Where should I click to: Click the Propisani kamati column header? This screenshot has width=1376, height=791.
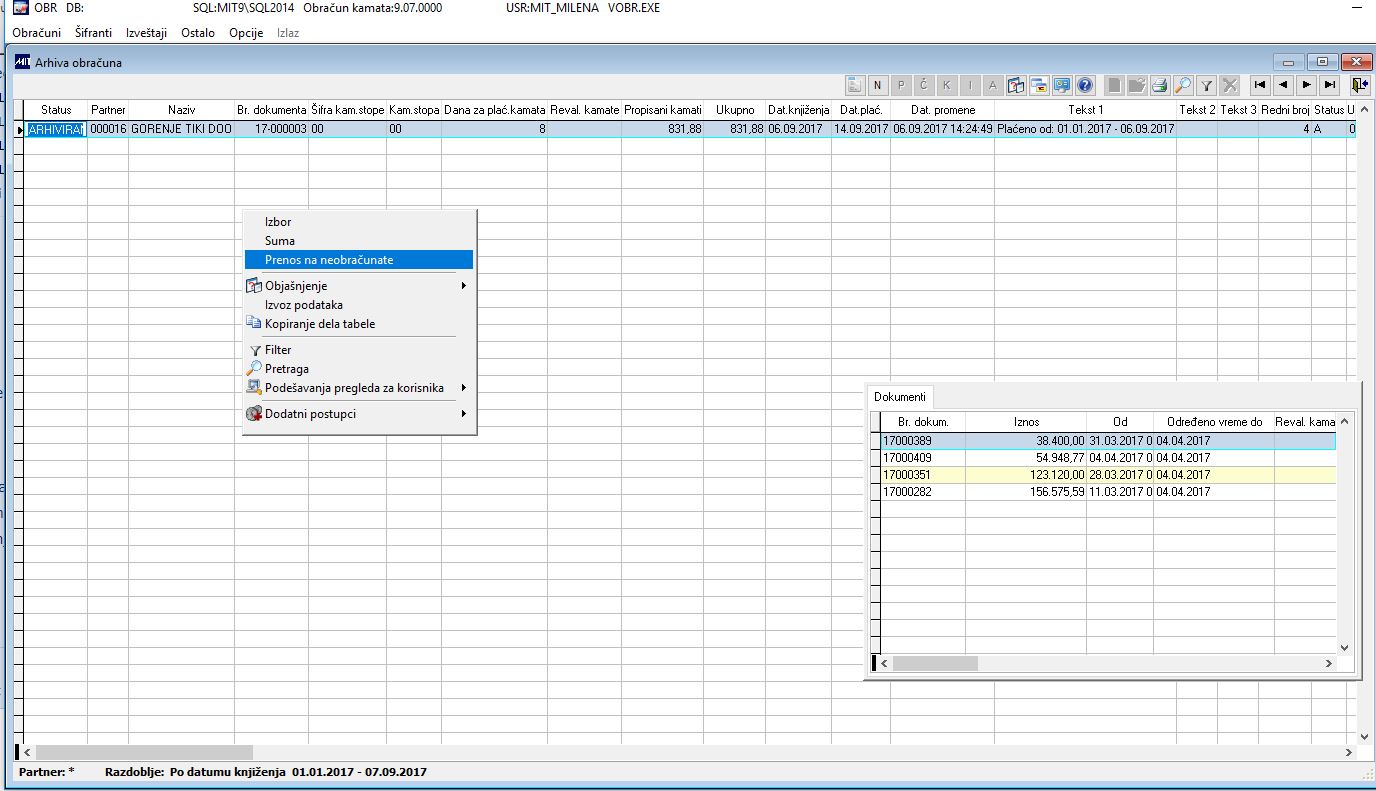[663, 110]
